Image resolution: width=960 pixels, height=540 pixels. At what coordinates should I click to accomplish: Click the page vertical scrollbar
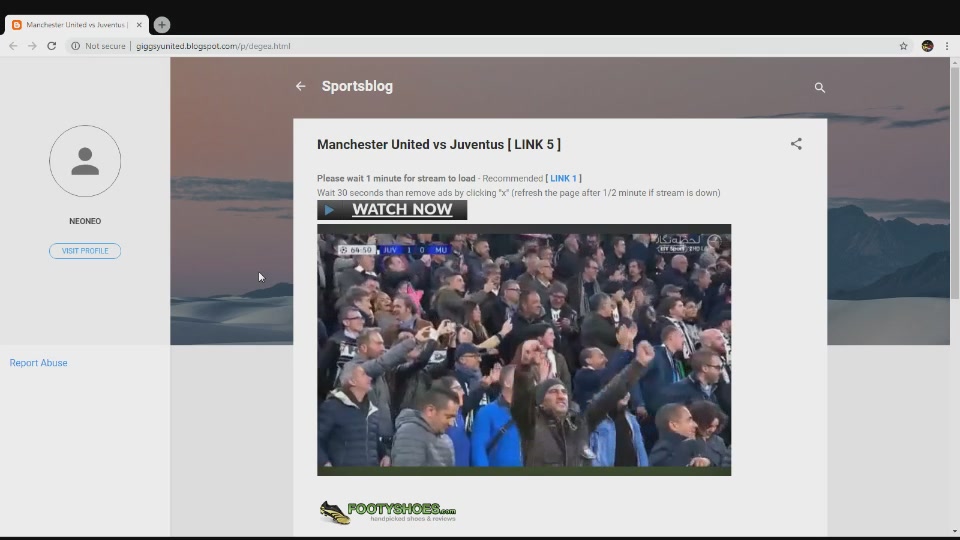click(954, 184)
